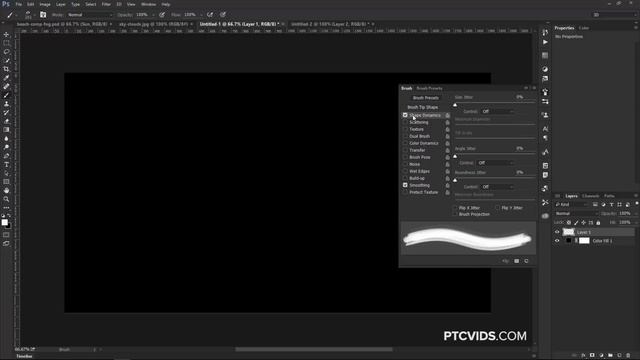The height and width of the screenshot is (360, 640).
Task: Enable the Scattering checkbox
Action: (x=405, y=122)
